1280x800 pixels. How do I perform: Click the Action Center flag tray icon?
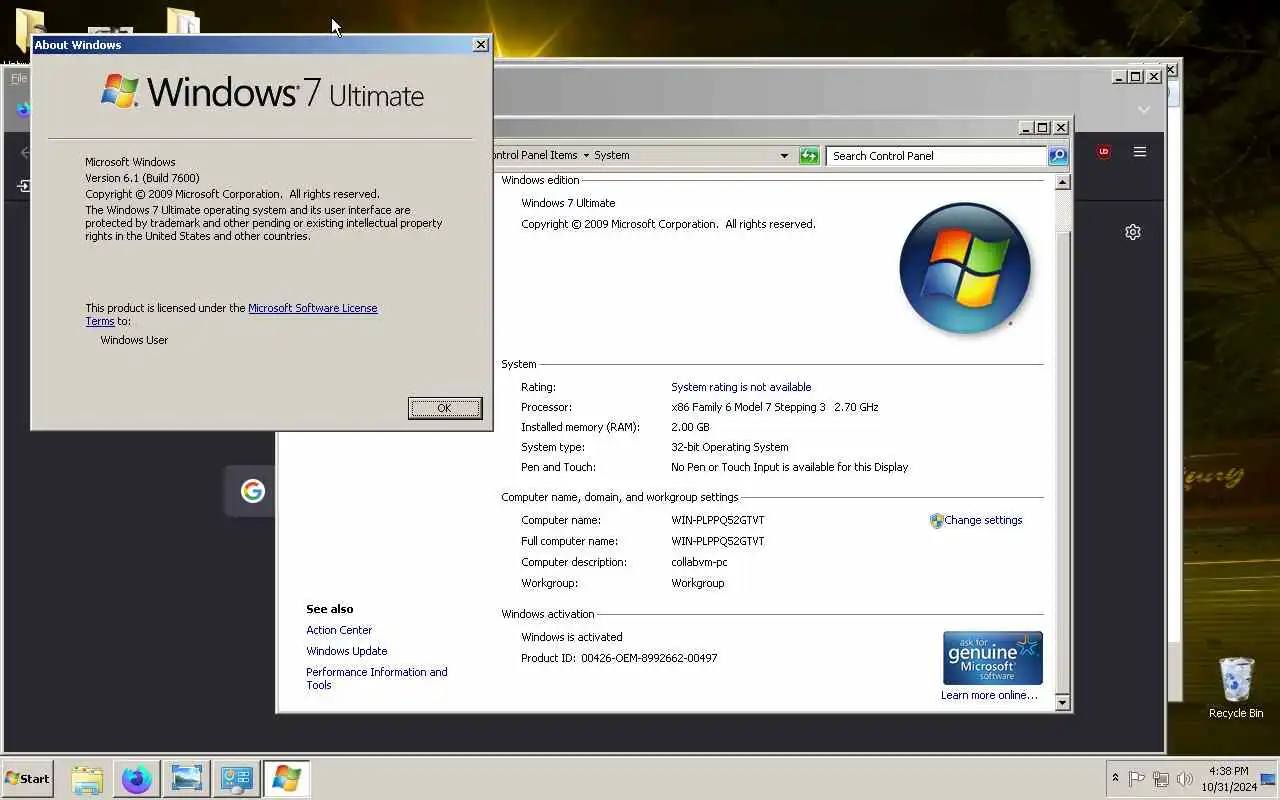coord(1137,778)
